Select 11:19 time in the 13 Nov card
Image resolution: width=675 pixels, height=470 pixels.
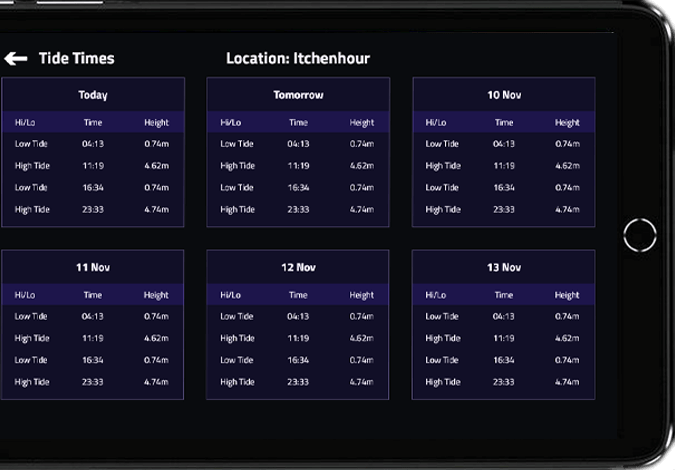click(x=504, y=338)
